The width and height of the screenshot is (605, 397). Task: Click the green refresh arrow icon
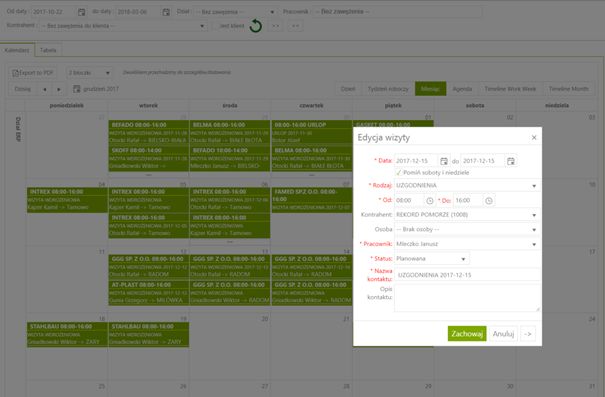click(255, 26)
